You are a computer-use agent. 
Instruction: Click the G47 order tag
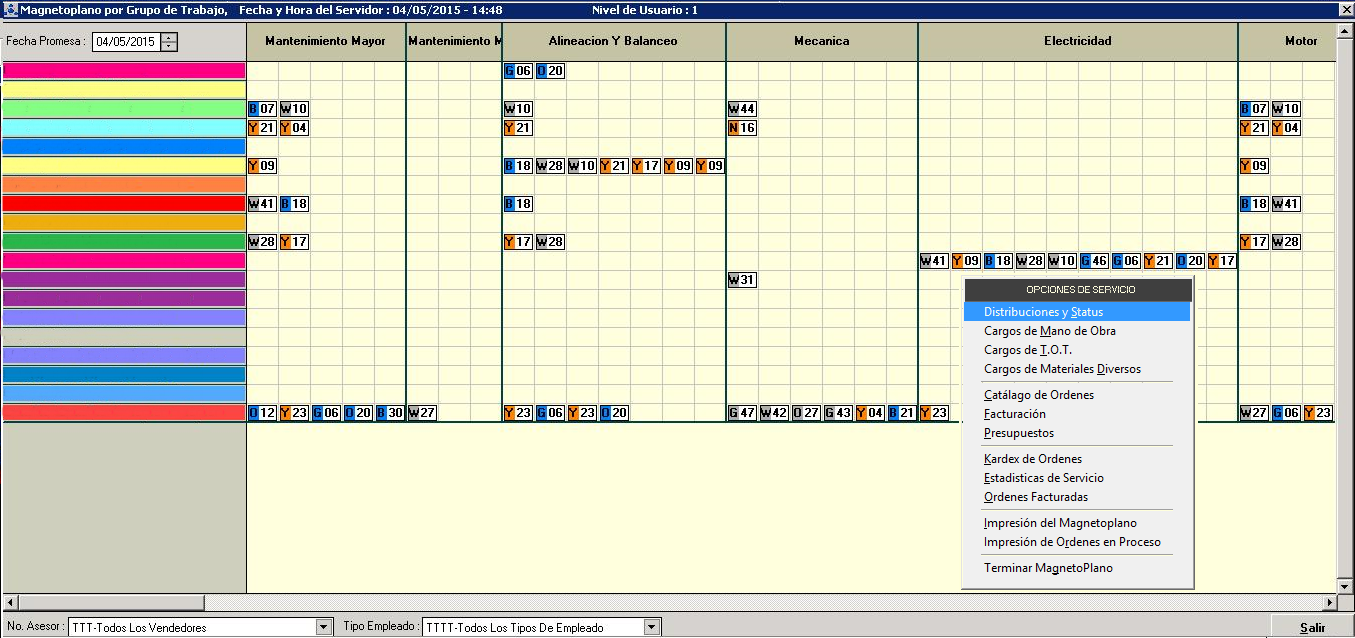coord(741,413)
